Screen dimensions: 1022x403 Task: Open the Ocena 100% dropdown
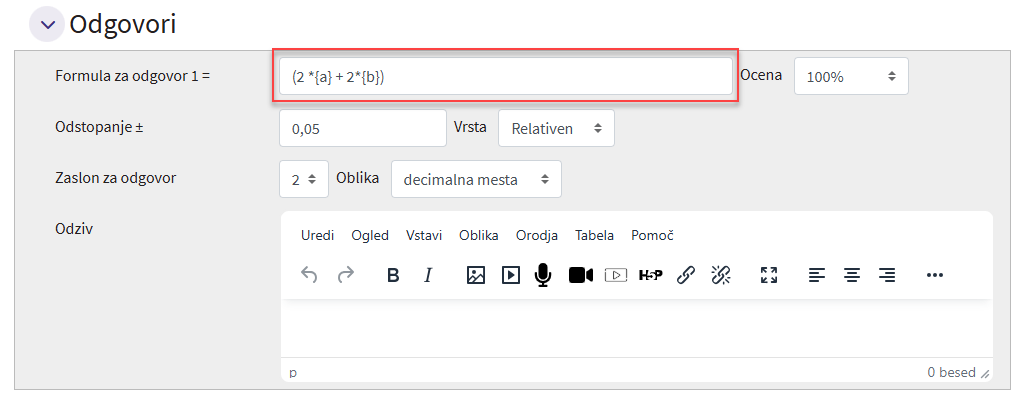click(x=850, y=76)
